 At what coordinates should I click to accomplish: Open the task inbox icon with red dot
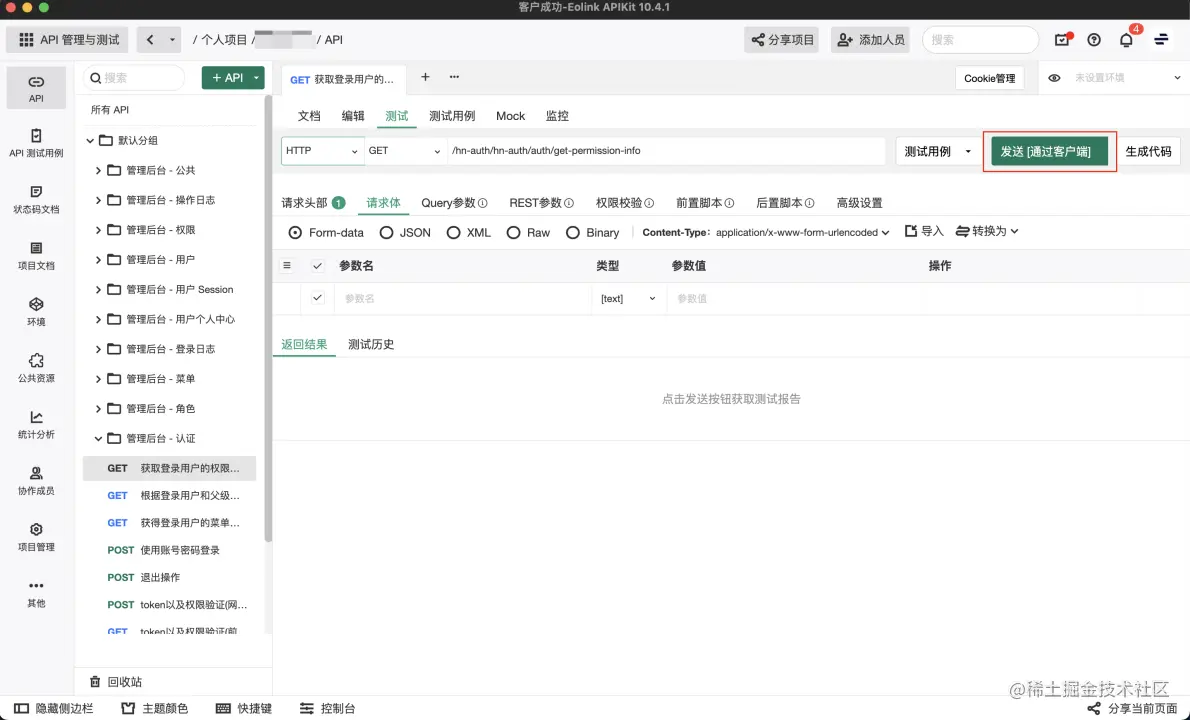pos(1062,39)
